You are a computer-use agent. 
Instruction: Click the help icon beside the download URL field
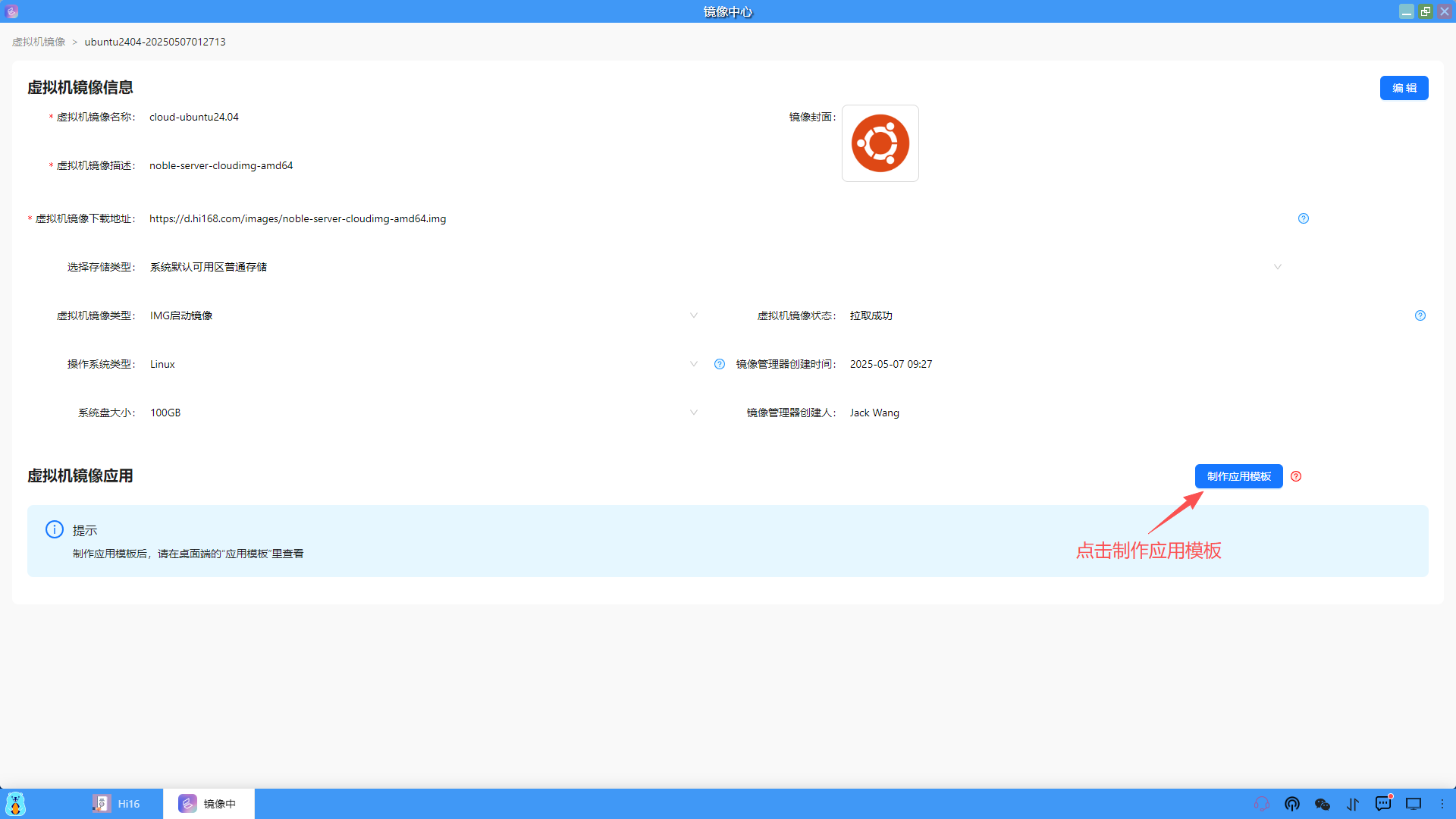(1304, 218)
